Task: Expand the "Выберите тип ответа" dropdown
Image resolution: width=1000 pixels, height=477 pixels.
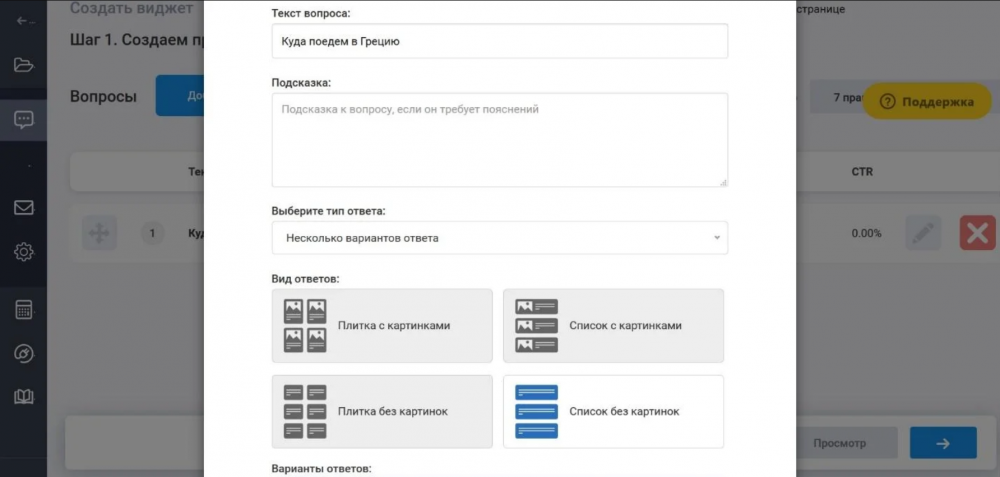Action: click(500, 238)
